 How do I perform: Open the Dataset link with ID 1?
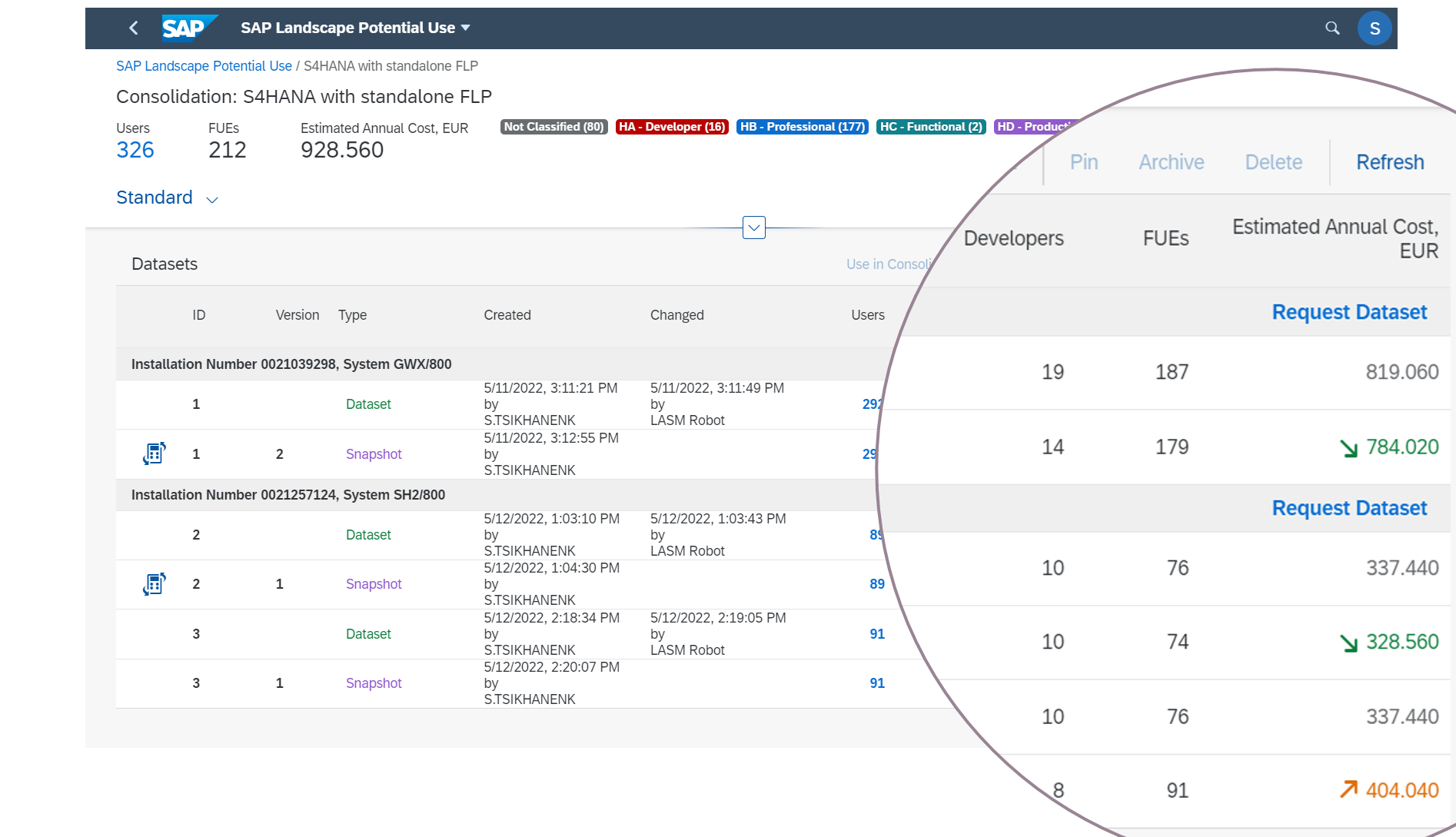(368, 404)
